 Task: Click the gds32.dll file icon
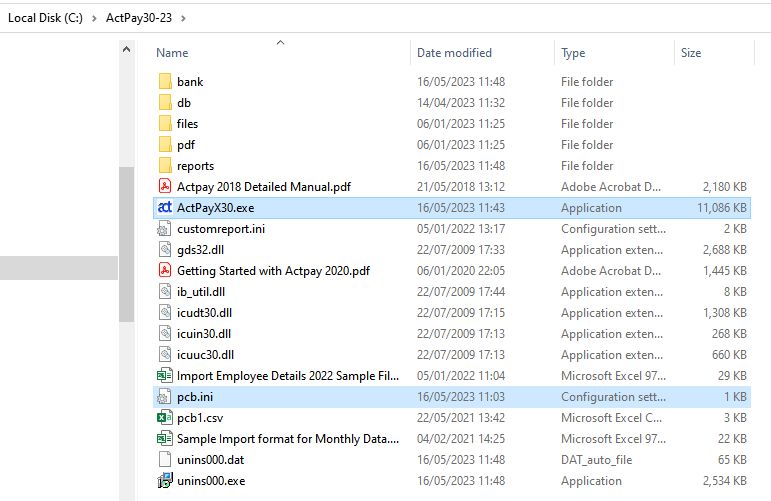(x=165, y=250)
